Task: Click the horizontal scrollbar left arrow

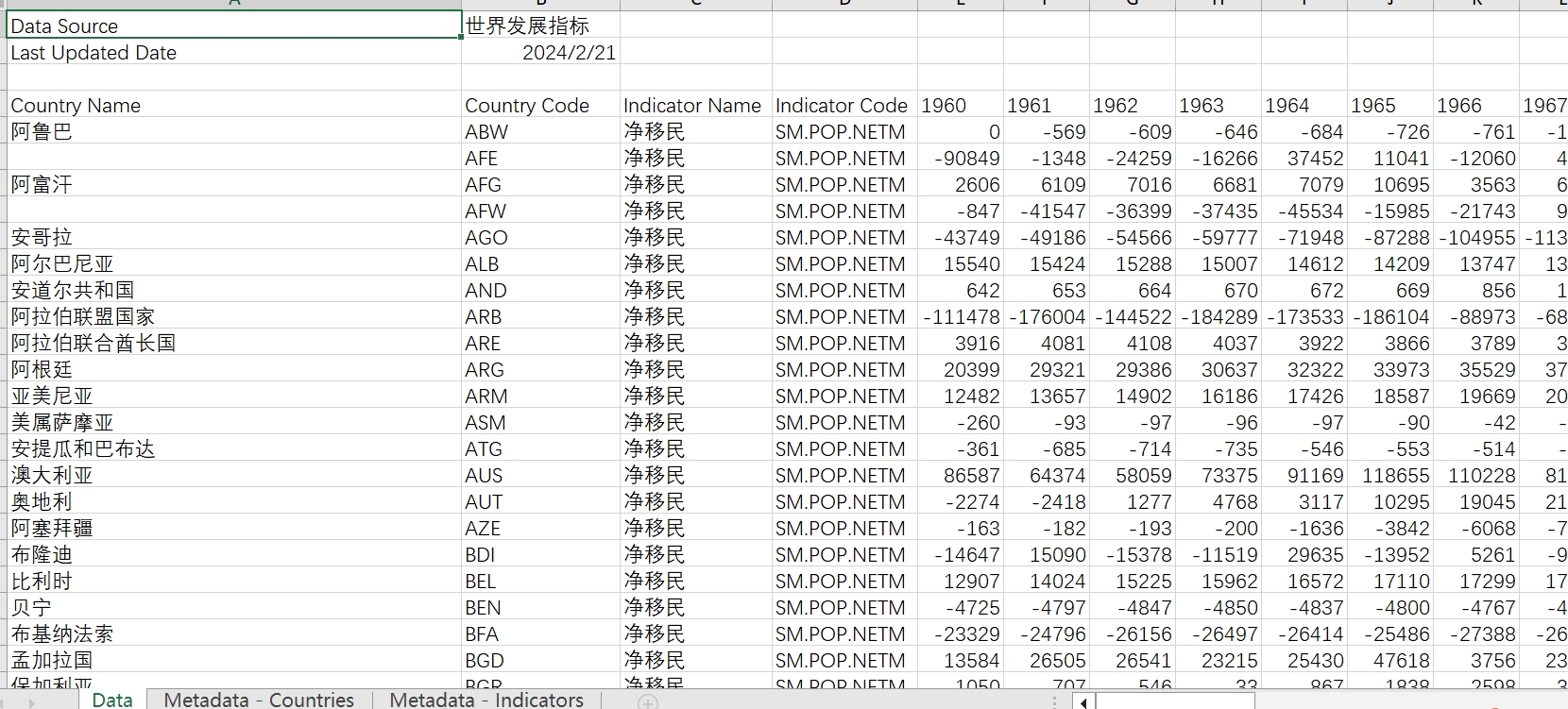Action: pos(1083,701)
